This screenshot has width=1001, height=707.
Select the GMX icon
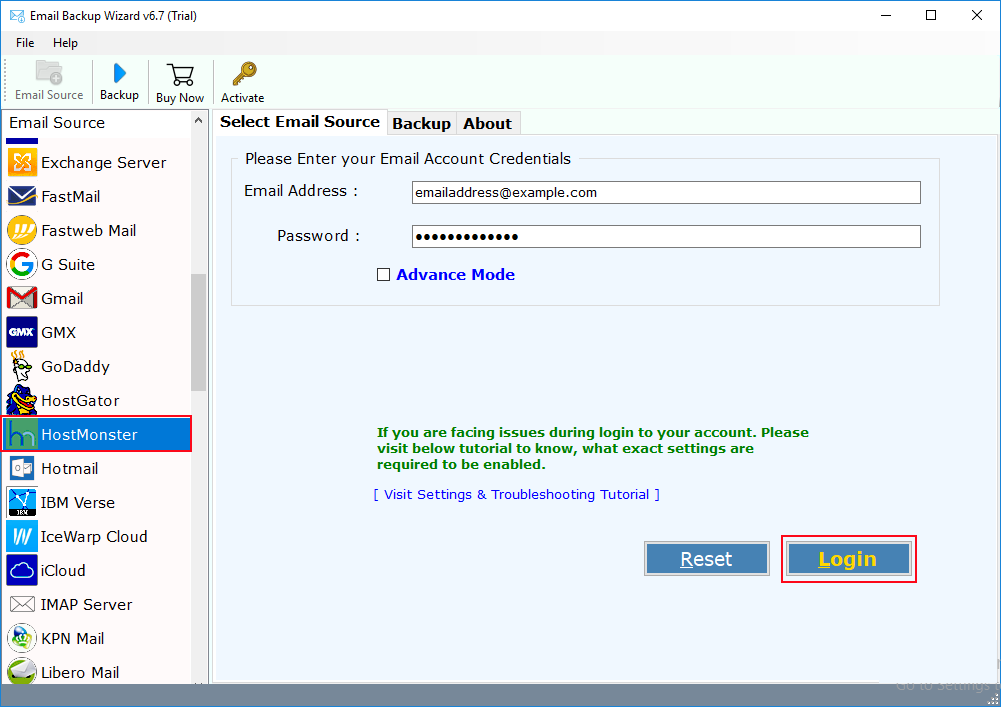[x=22, y=332]
